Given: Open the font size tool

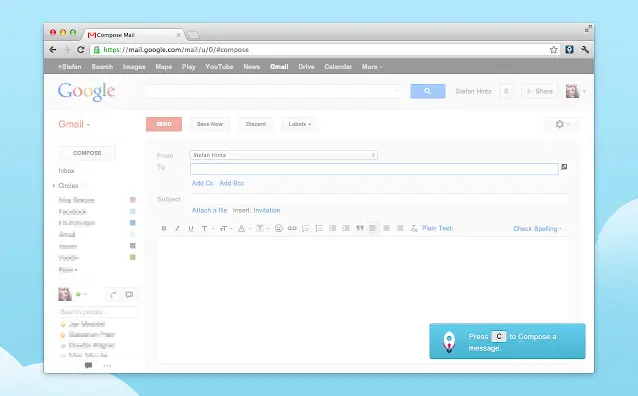Looking at the screenshot, I should point(225,228).
